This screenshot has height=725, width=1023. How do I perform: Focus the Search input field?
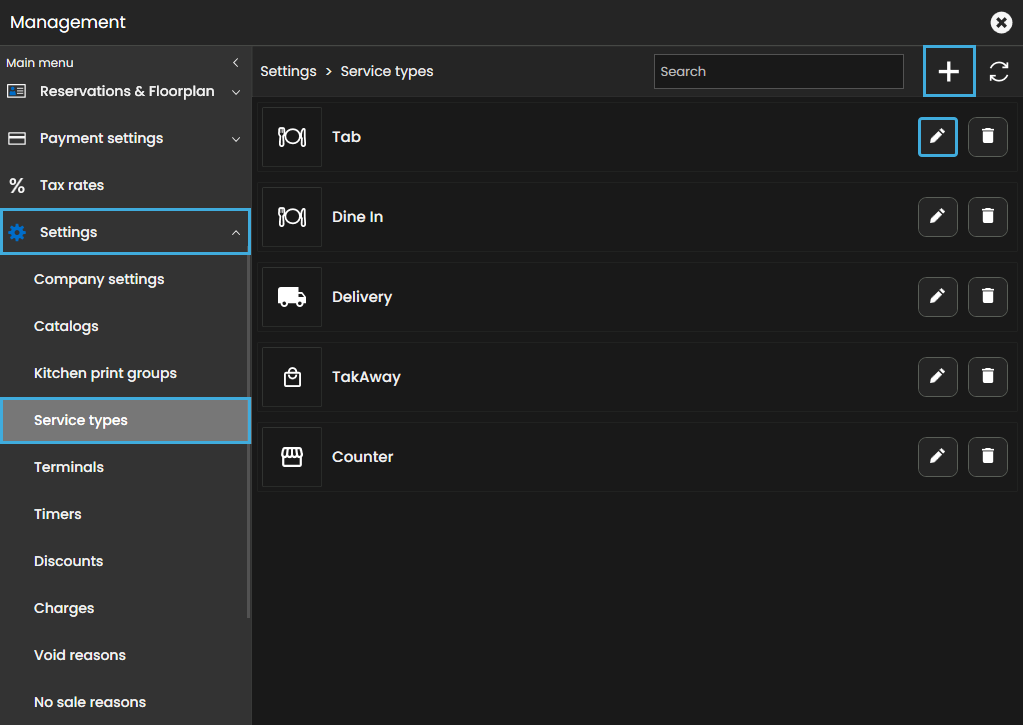778,72
